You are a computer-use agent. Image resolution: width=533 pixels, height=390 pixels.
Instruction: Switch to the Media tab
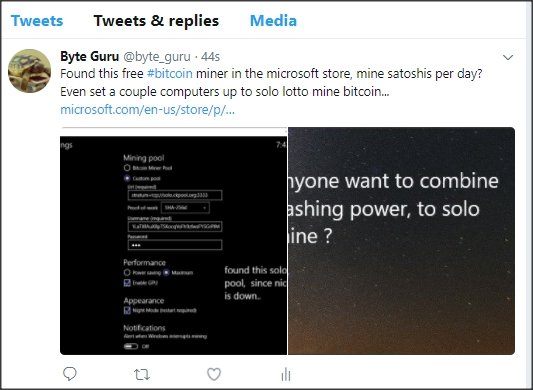273,21
